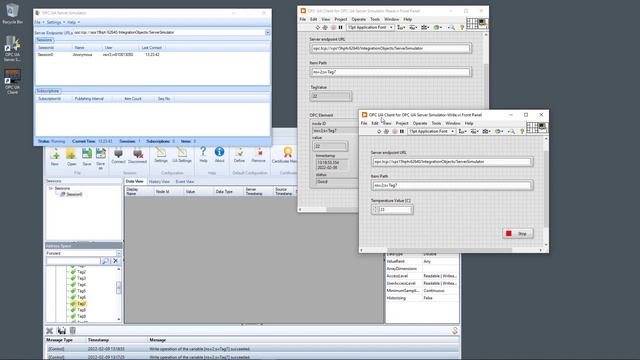This screenshot has height=360, width=640.
Task: Clear the address space search with X icon
Action: coord(116,261)
